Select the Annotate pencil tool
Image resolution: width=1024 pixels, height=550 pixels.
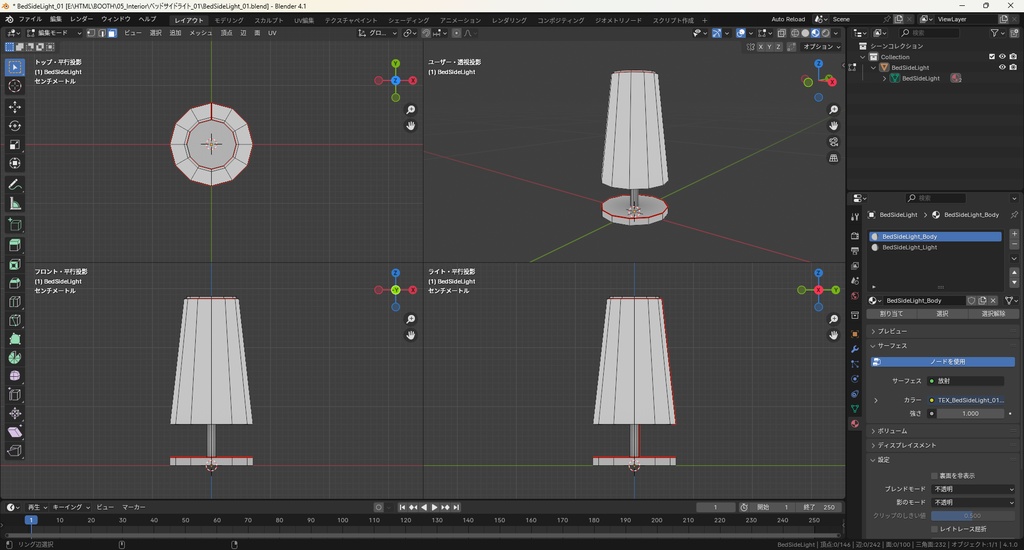15,185
